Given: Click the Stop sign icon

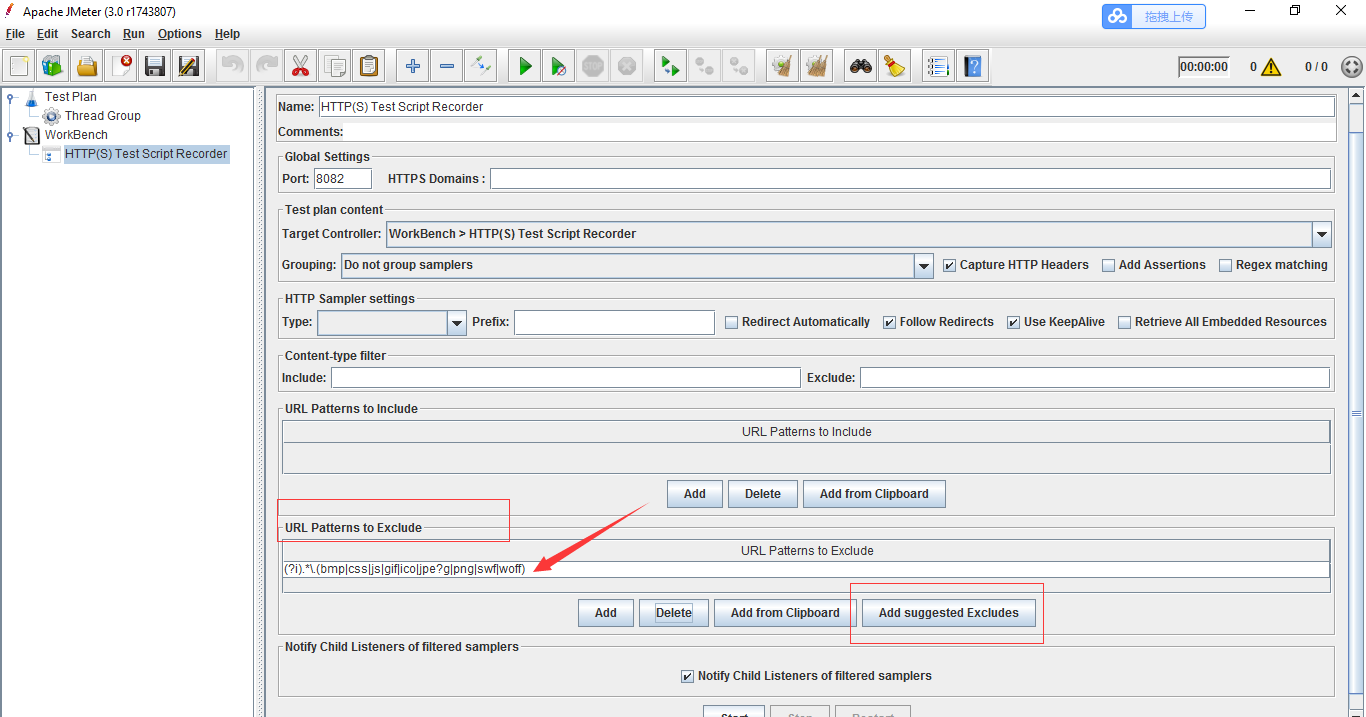Looking at the screenshot, I should pyautogui.click(x=593, y=66).
